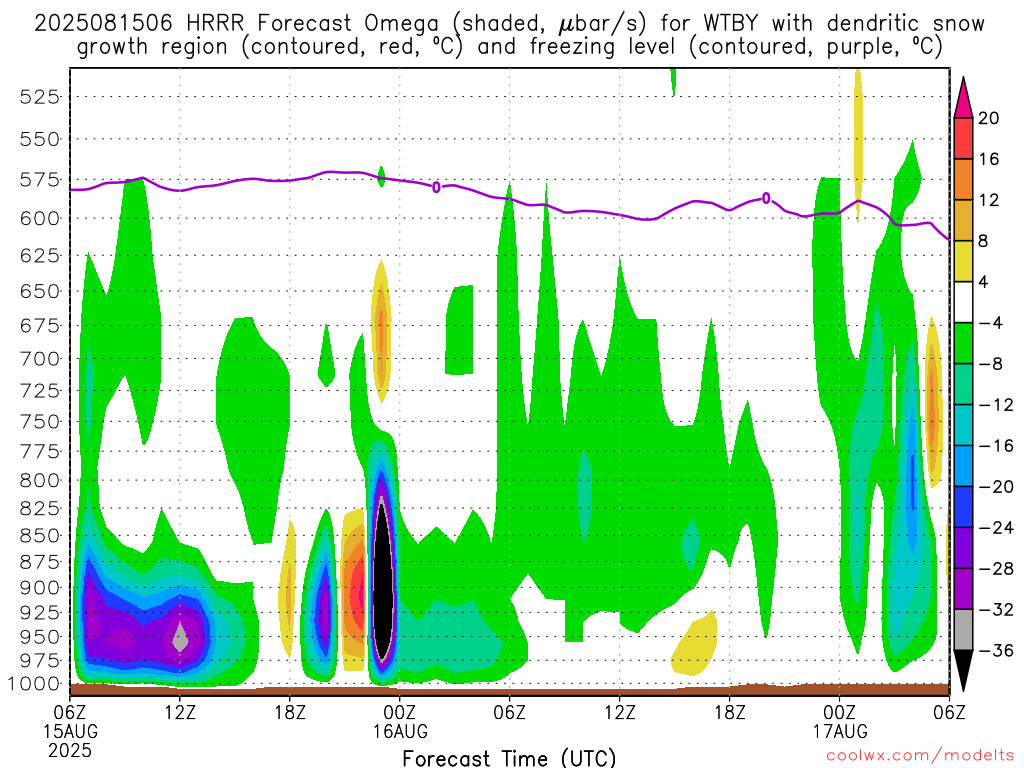Click the 625 pressure level label
The image size is (1024, 768).
coord(40,255)
